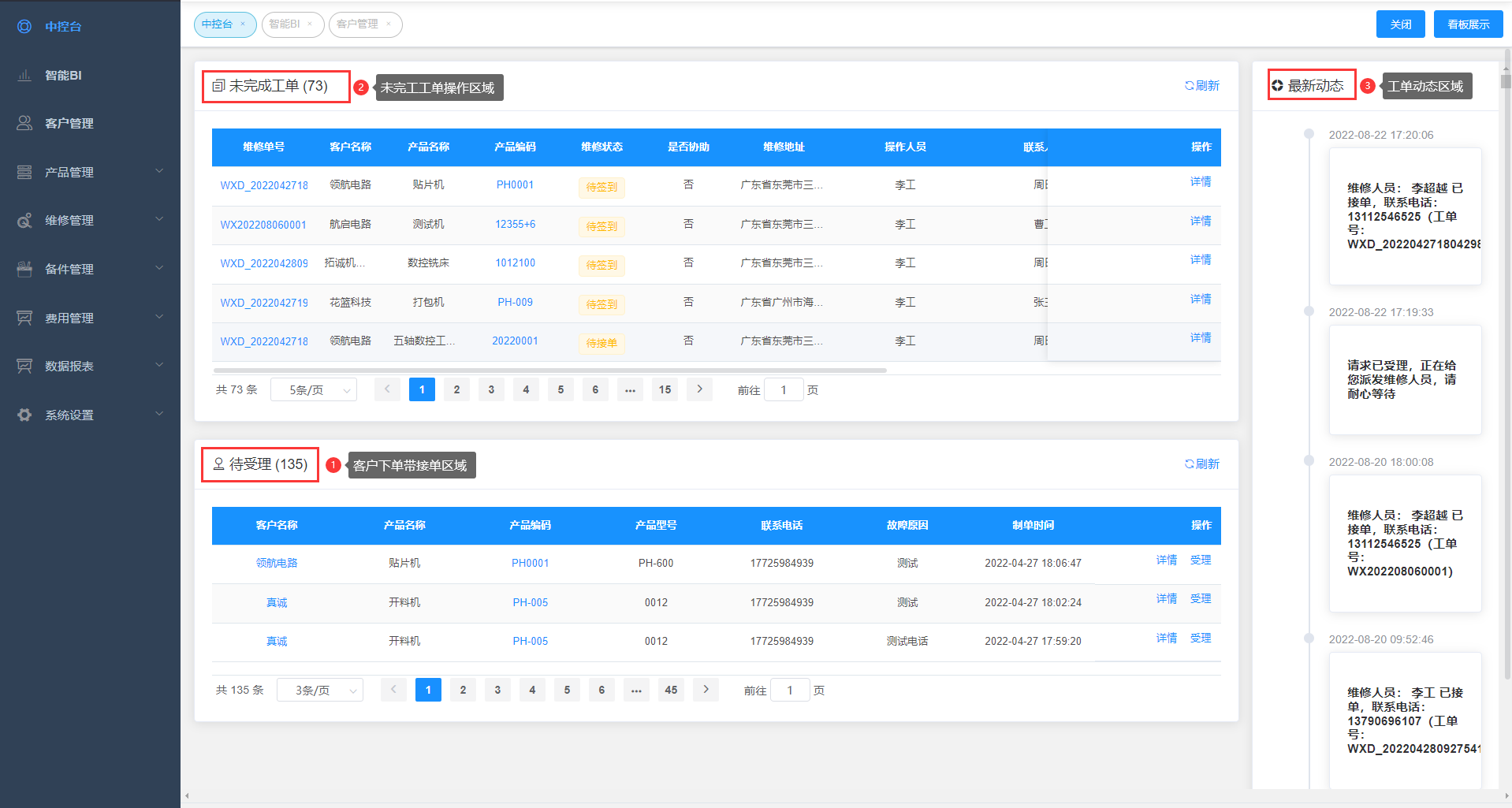The width and height of the screenshot is (1512, 808).
Task: Switch to the 客户管理 tab
Action: [357, 24]
